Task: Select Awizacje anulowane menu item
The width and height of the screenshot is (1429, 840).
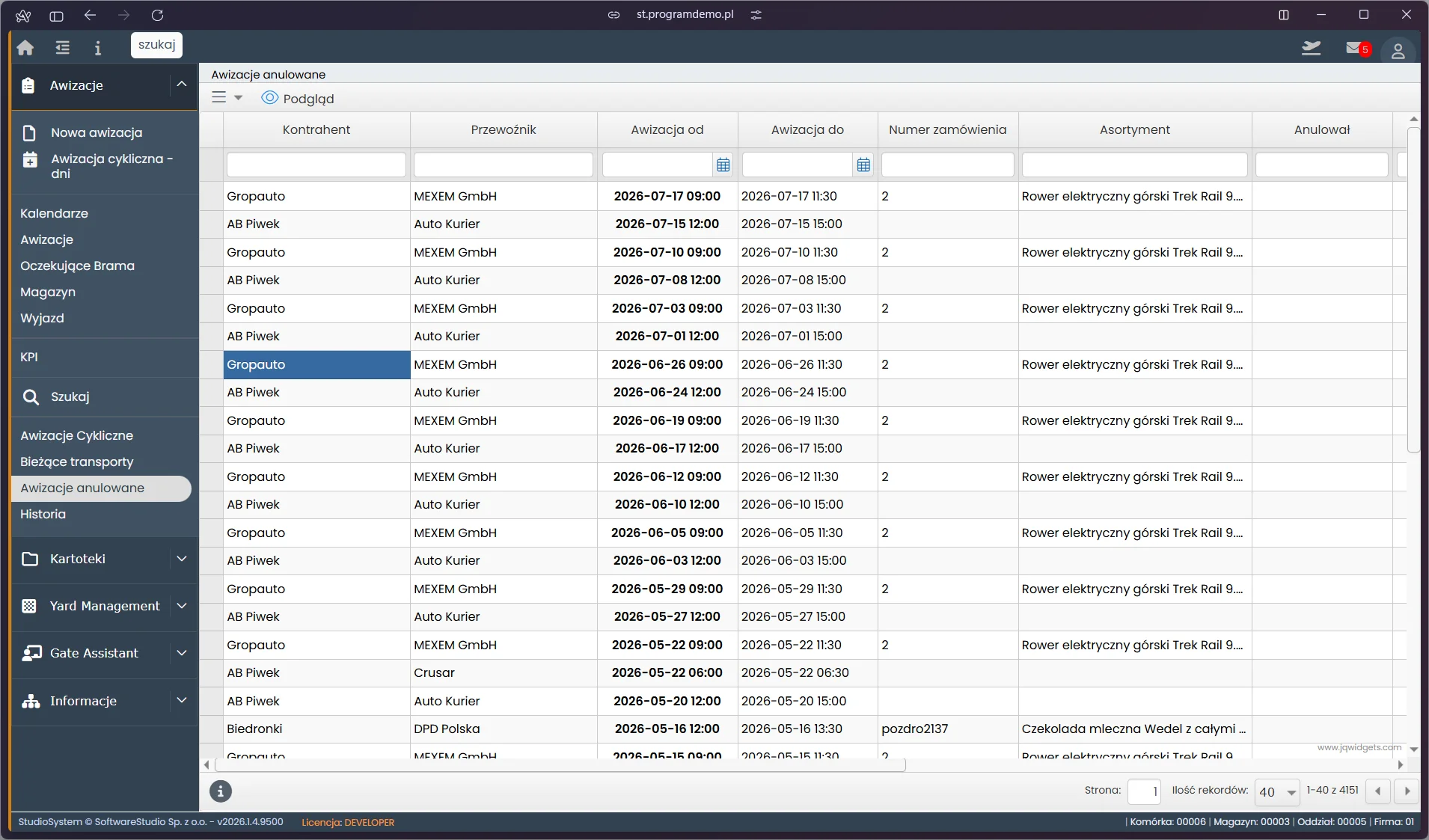Action: point(101,488)
